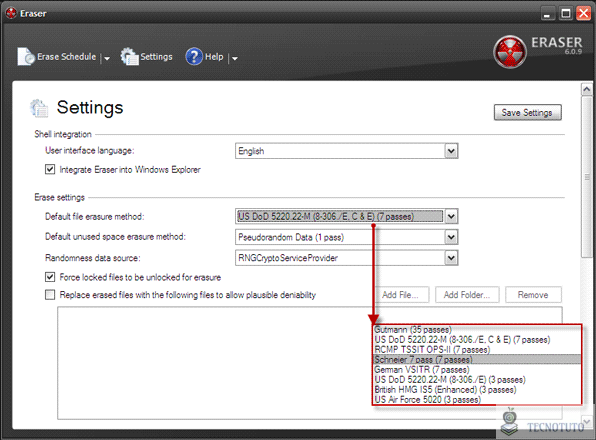Screen dimensions: 596x440
Task: Click the red Eraser radiation logo
Action: (510, 52)
